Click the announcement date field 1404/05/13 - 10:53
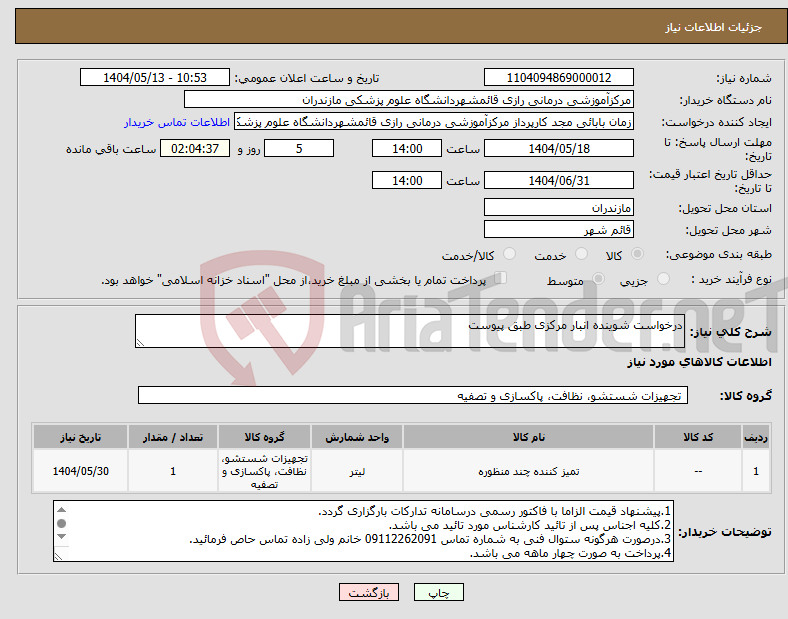Viewport: 788px width, 619px height. [x=155, y=77]
